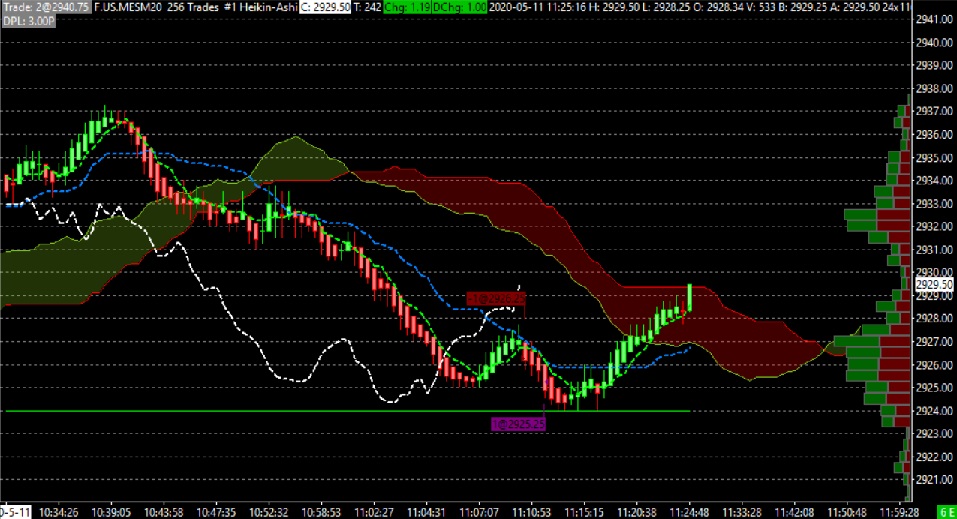Viewport: 957px width, 519px height.
Task: Click the 2941.00 price scale label
Action: 934,19
